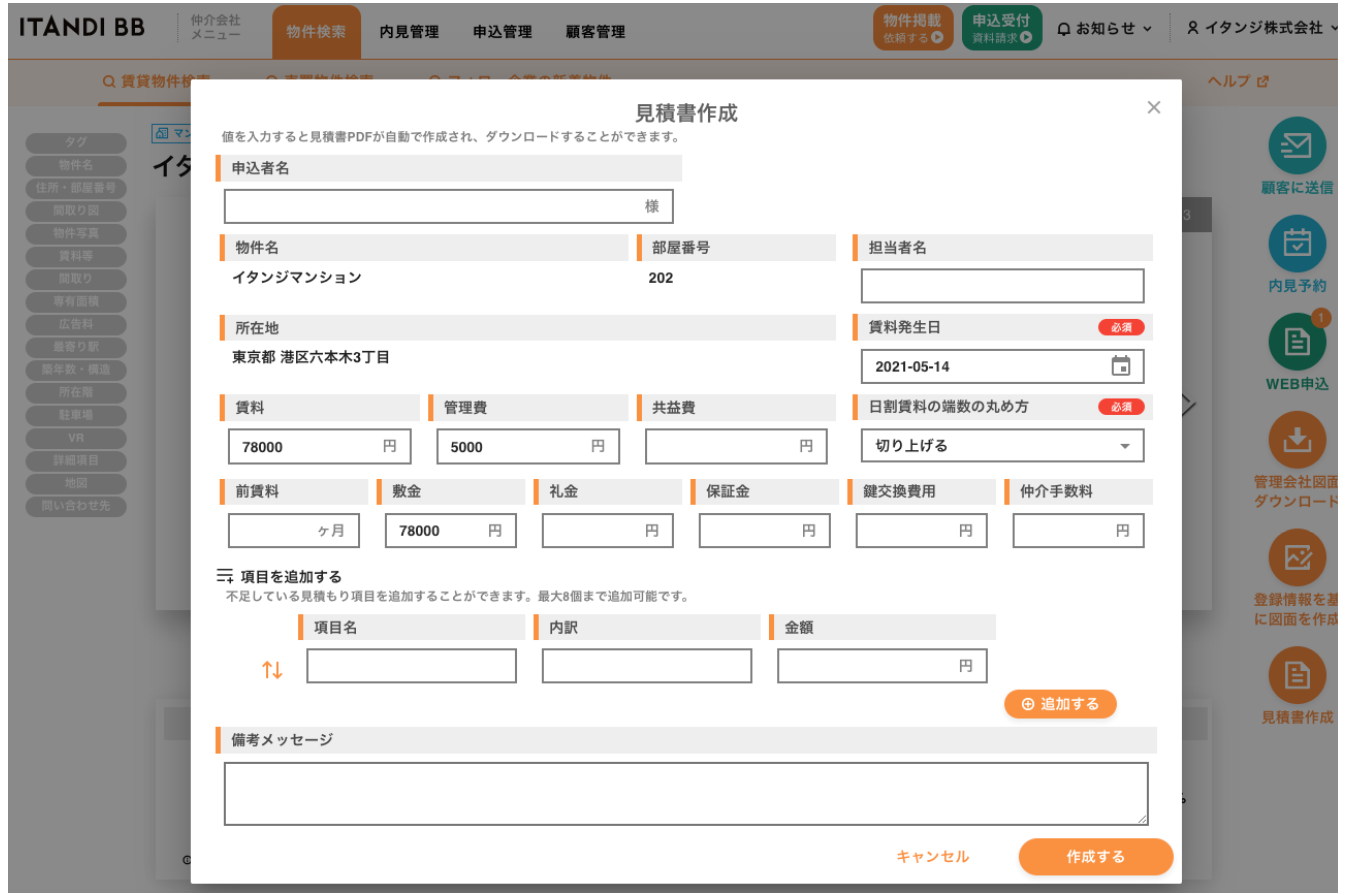Click the 担当者名 input field
The image size is (1350, 895).
(1002, 286)
